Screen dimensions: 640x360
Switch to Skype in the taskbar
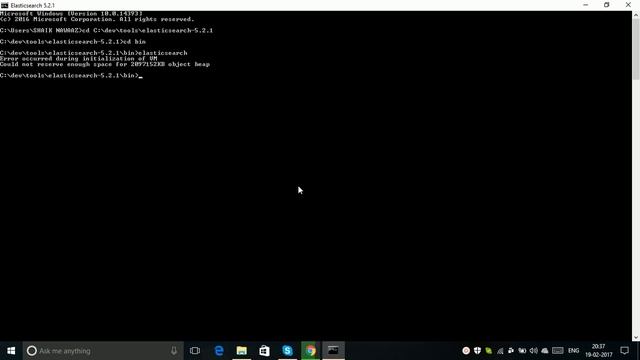coord(287,351)
